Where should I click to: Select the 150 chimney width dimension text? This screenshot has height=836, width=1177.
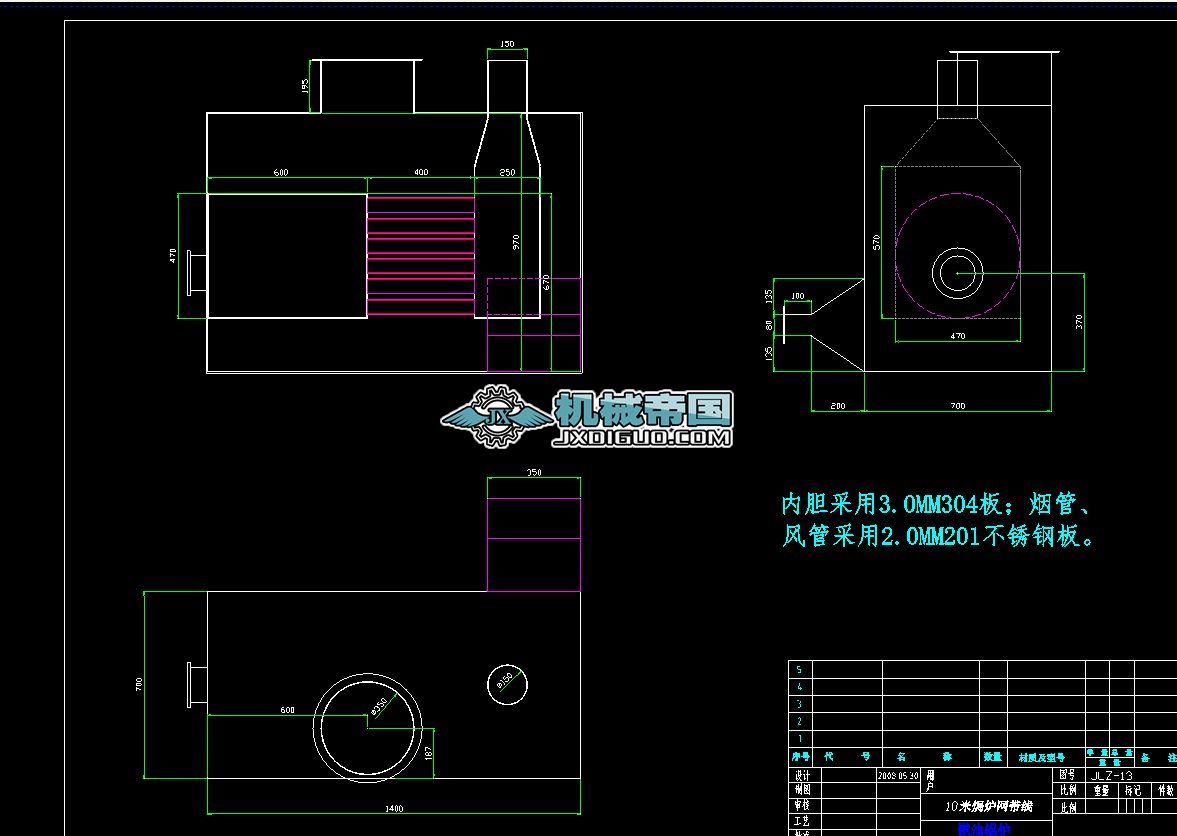point(507,44)
